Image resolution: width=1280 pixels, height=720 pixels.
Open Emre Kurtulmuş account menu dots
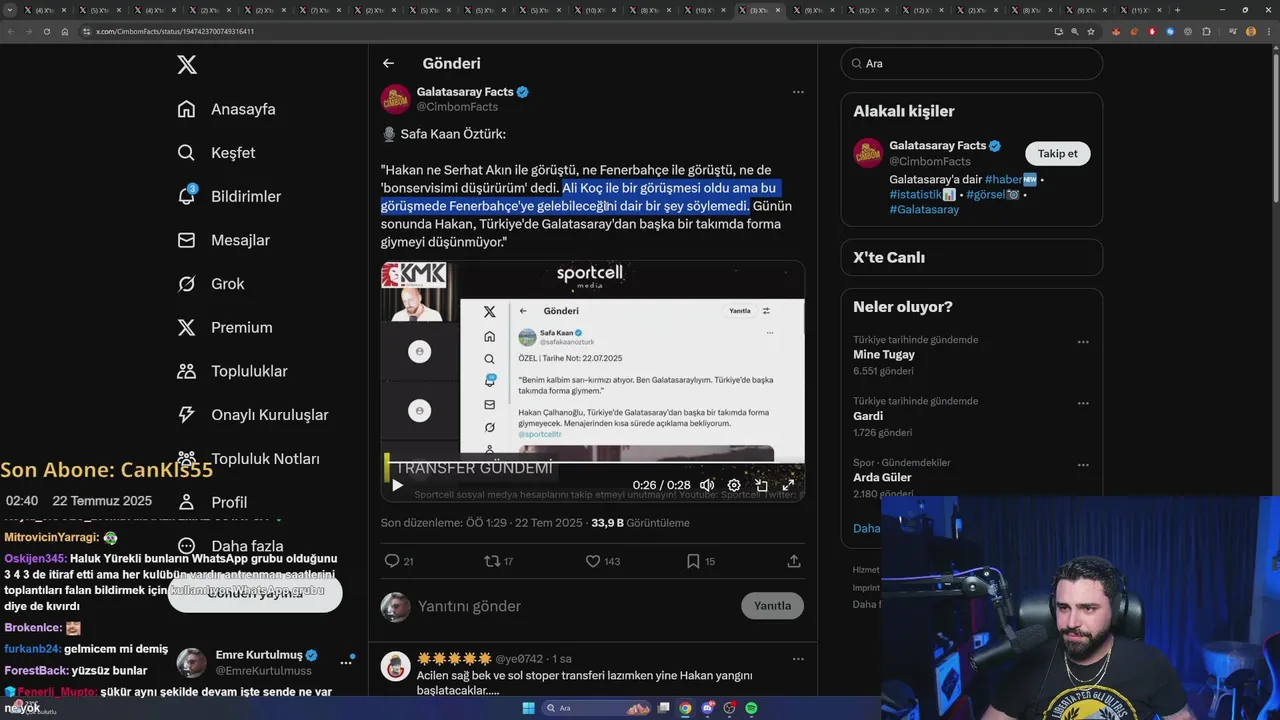point(346,662)
